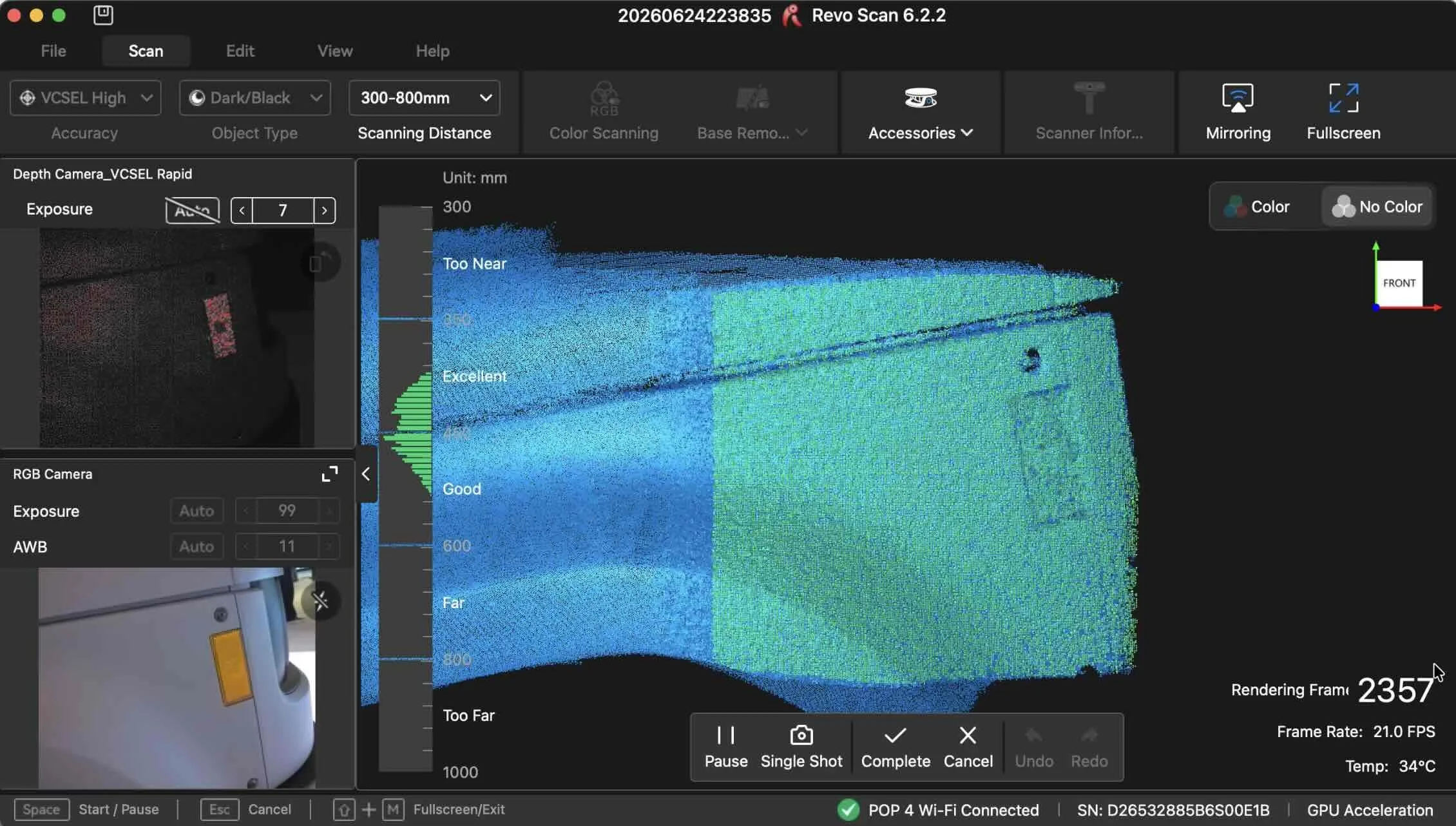Complete the scan with checkmark button

point(895,747)
